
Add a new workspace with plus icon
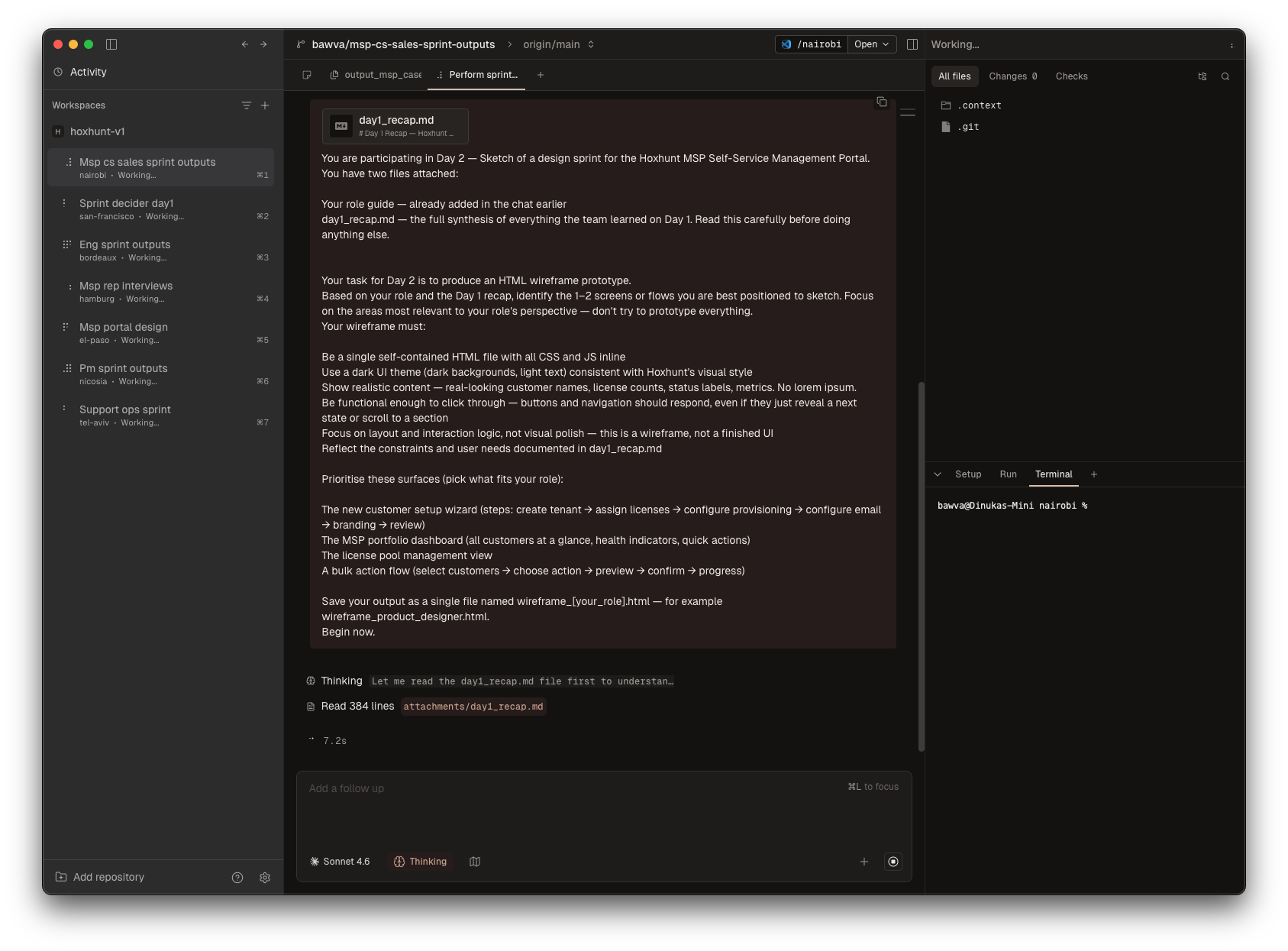(265, 105)
